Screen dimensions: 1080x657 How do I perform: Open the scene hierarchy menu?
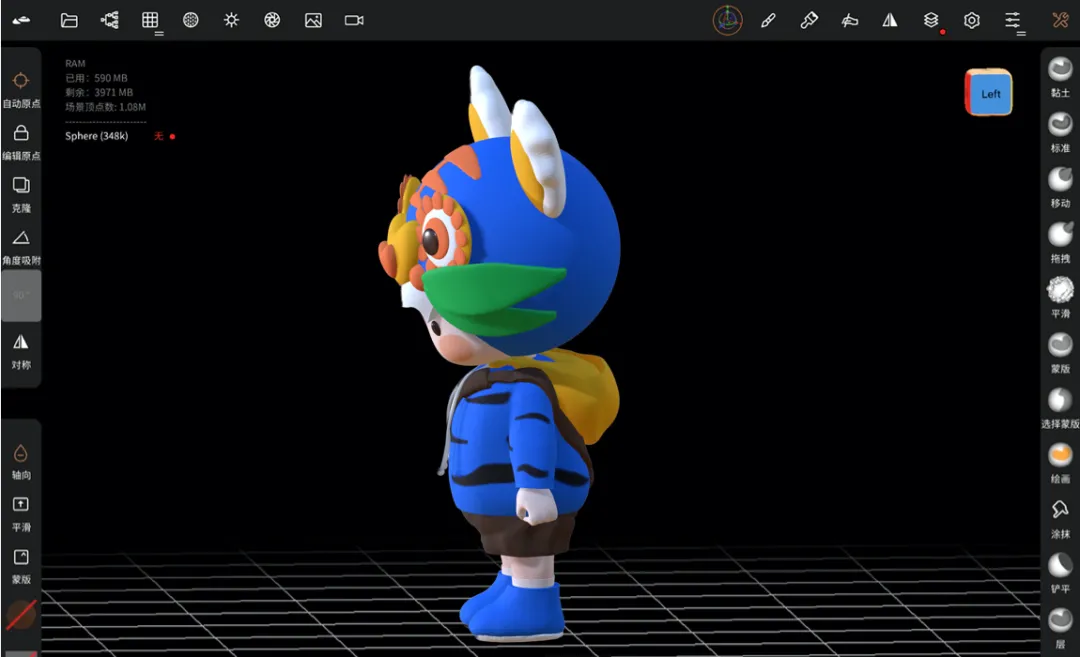click(x=110, y=20)
